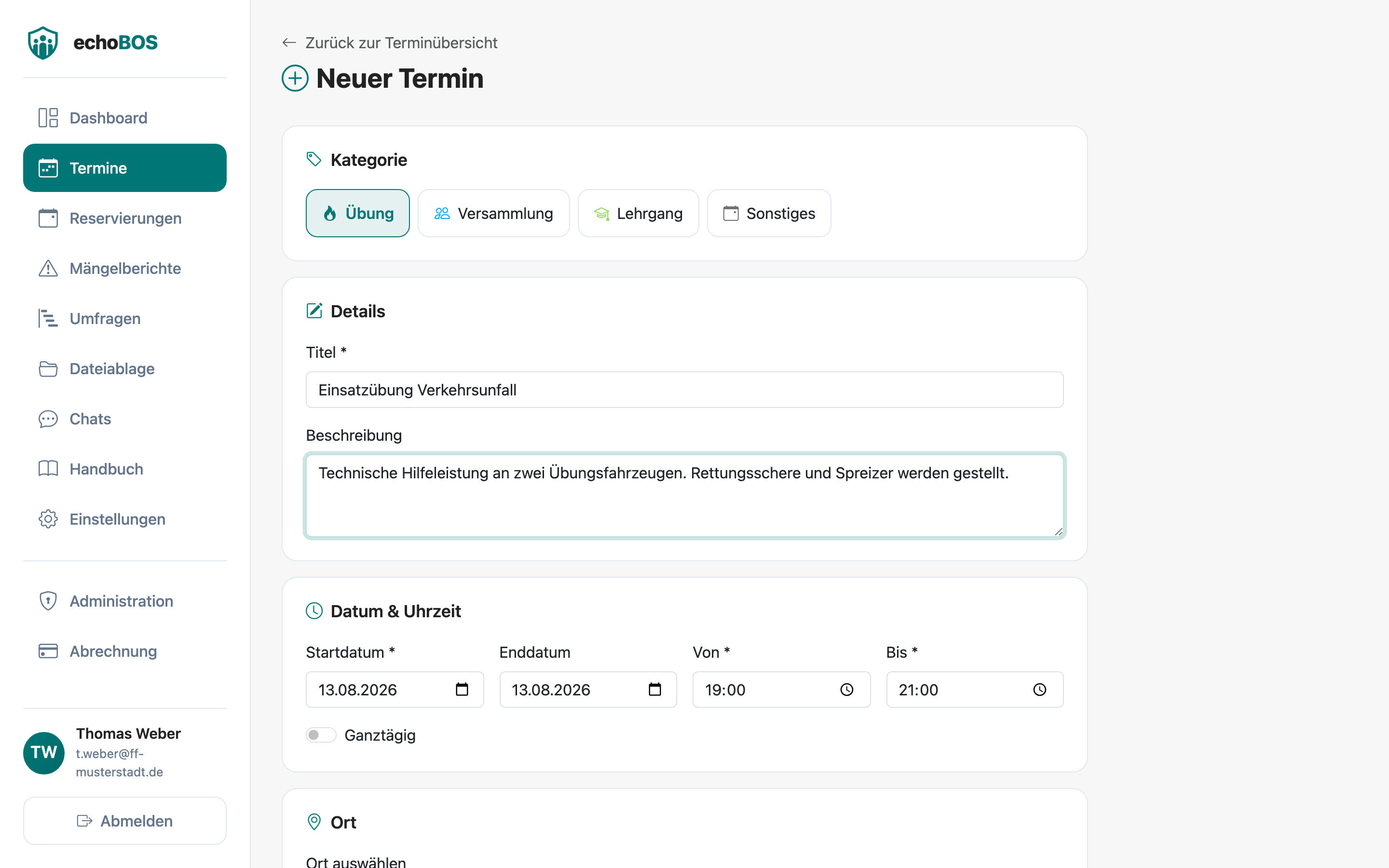The width and height of the screenshot is (1389, 868).
Task: Choose Versammlung as category
Action: point(493,213)
